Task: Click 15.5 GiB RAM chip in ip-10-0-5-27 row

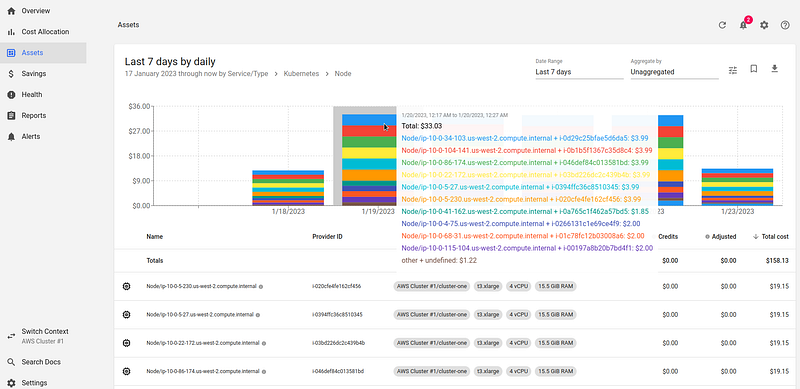Action: pyautogui.click(x=556, y=314)
